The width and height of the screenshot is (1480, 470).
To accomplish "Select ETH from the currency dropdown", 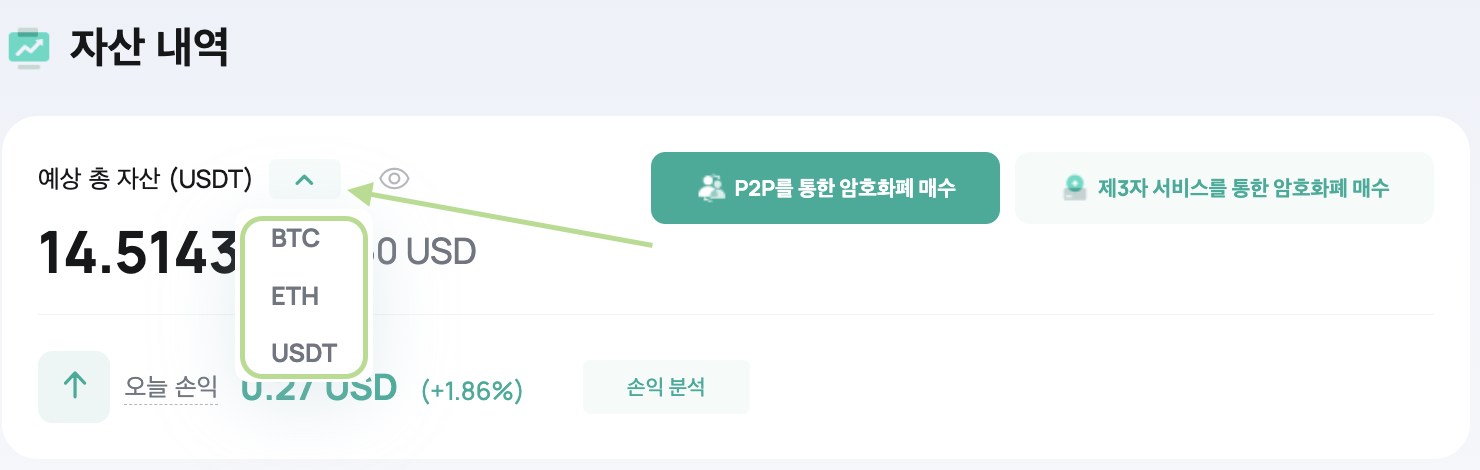I will pyautogui.click(x=295, y=296).
